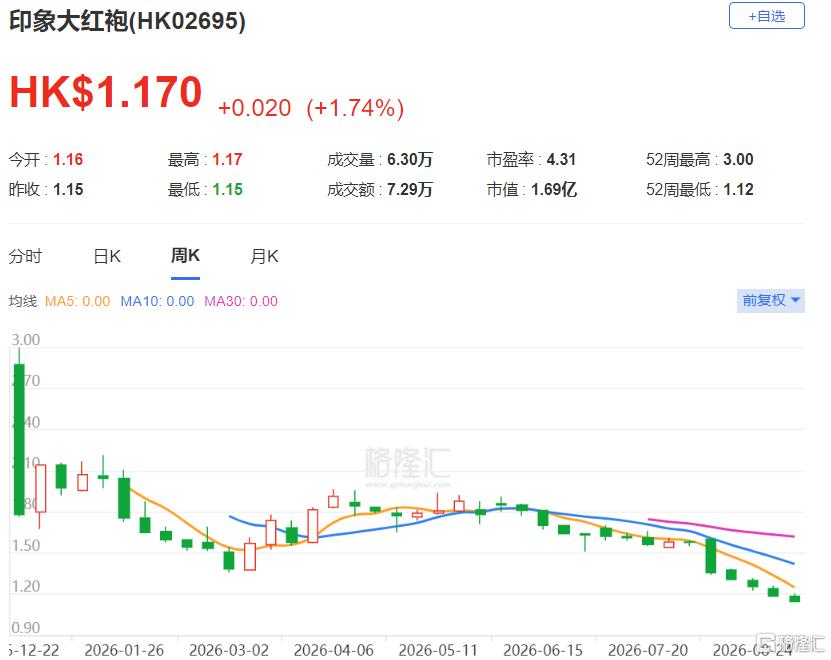Viewport: 831px width, 660px height.
Task: Click the current price HK$1.170
Action: 106,92
